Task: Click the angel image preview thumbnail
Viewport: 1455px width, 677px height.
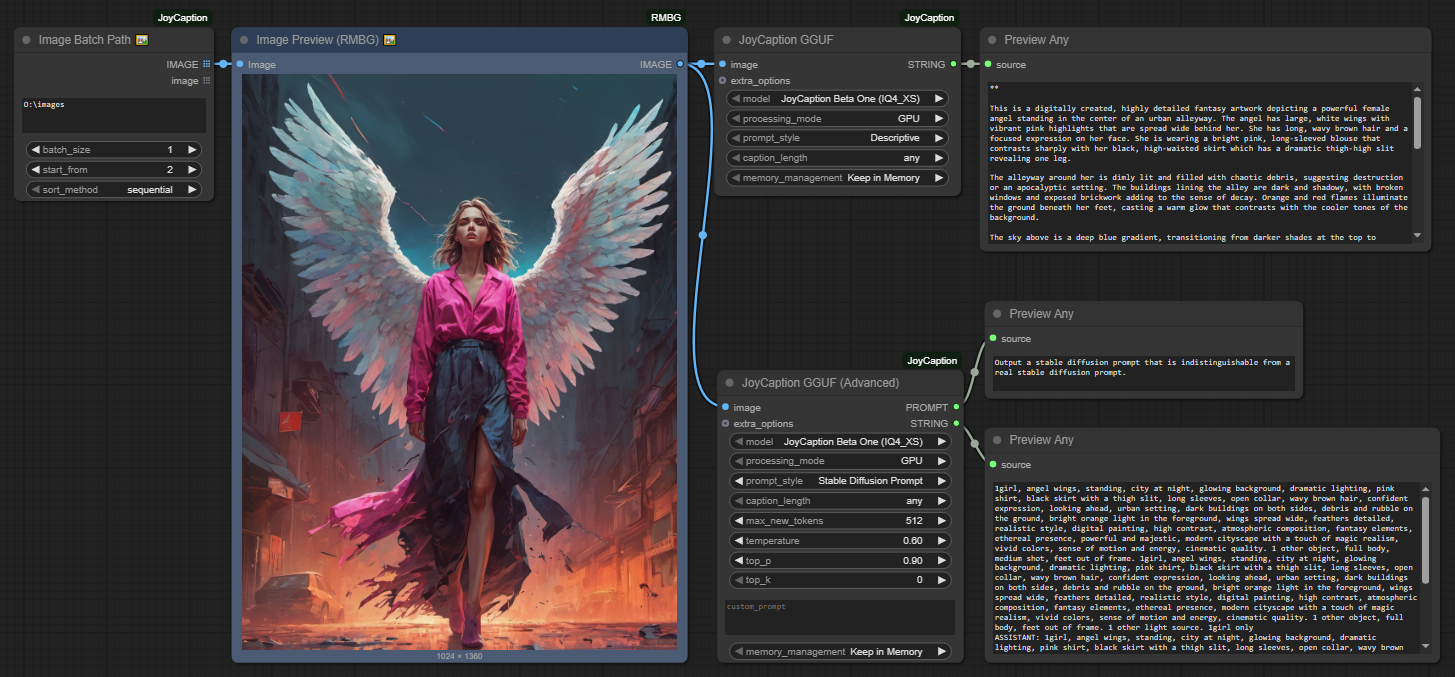Action: pyautogui.click(x=459, y=362)
